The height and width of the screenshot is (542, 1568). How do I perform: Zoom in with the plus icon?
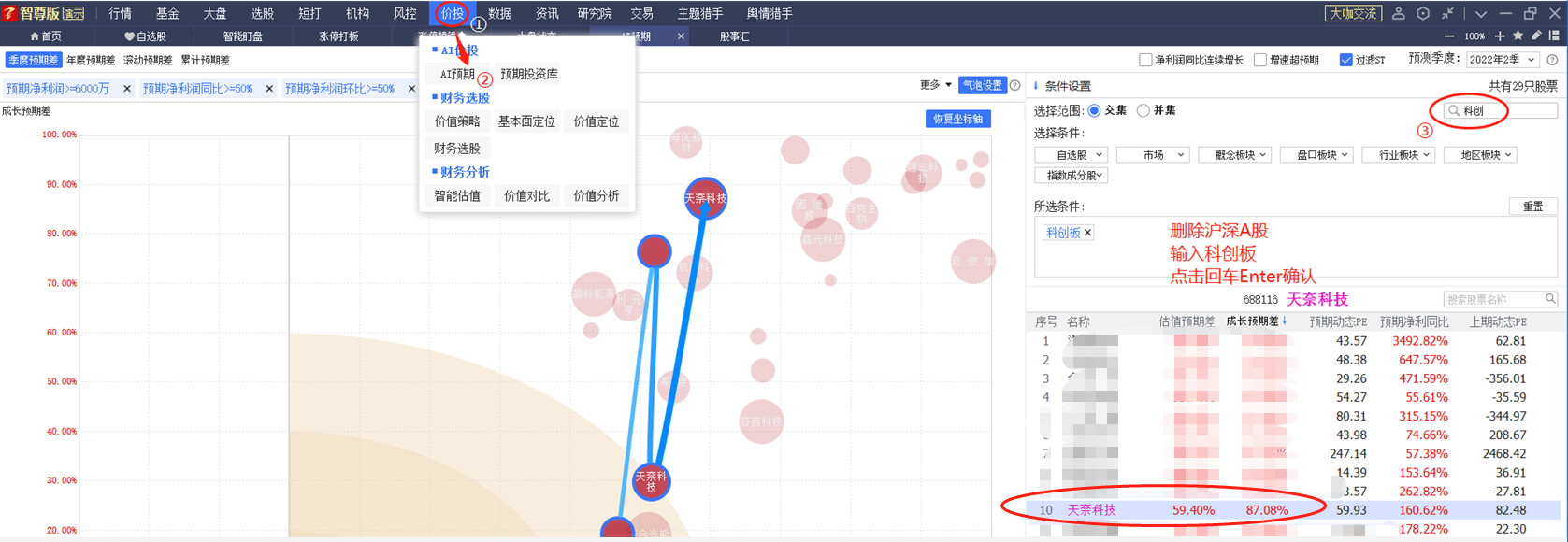tap(1500, 36)
